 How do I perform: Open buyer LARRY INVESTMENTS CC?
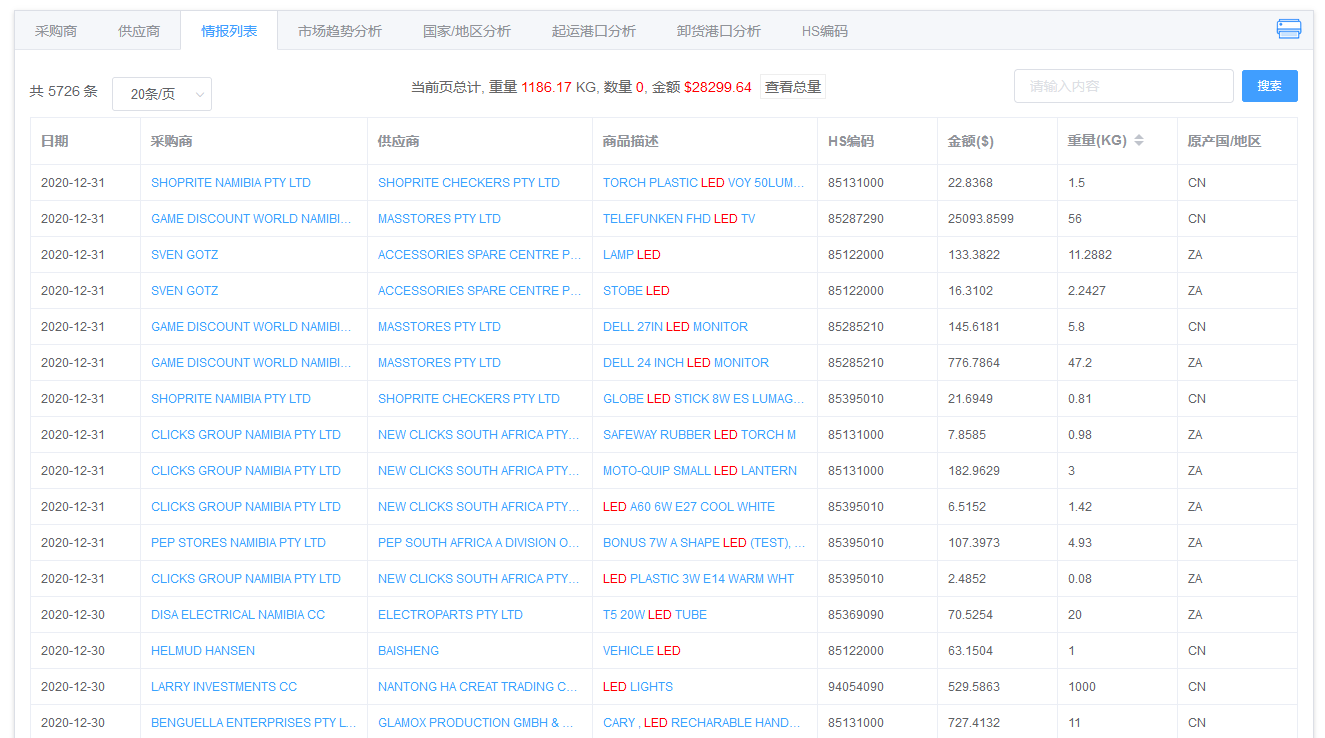tap(224, 687)
